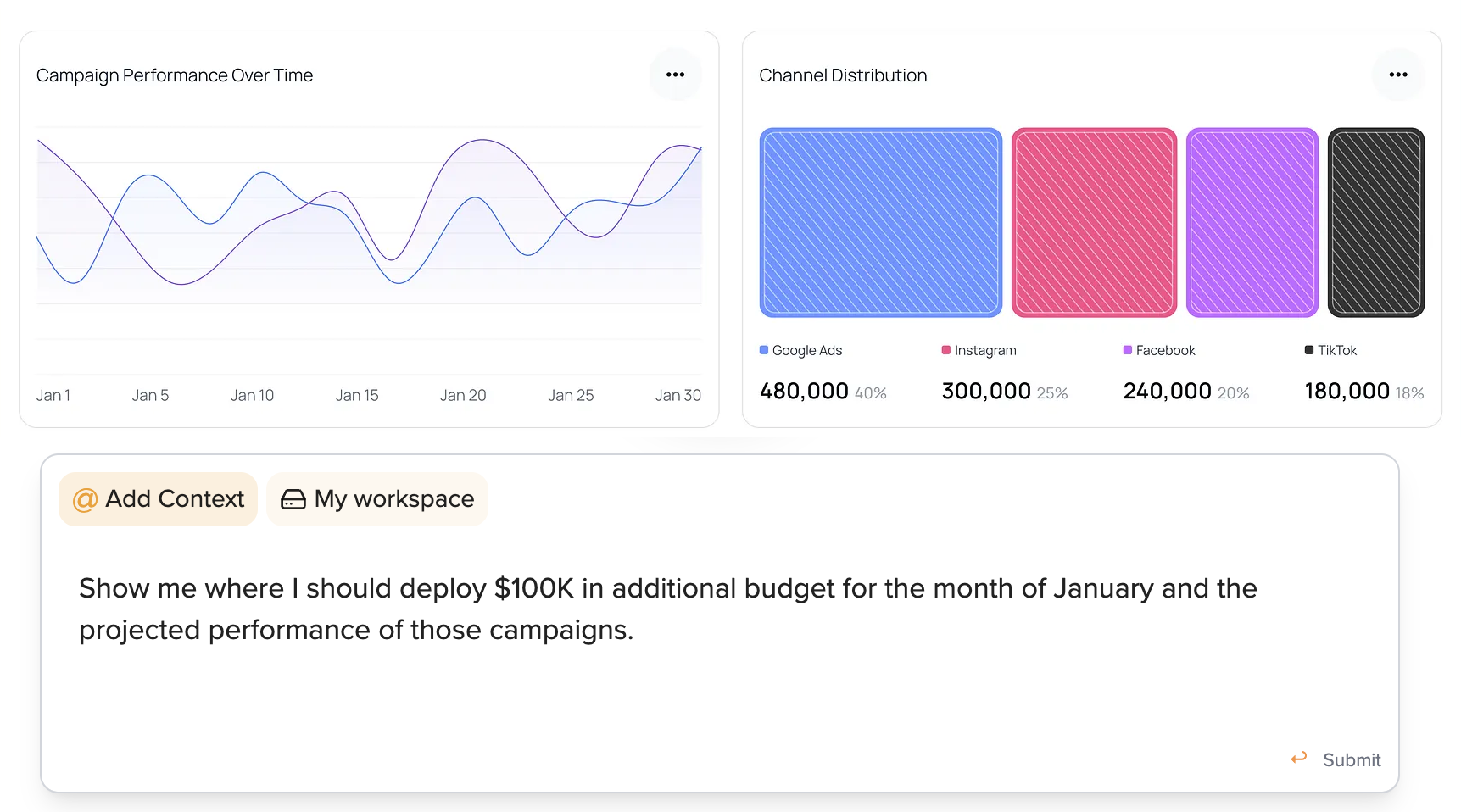Screen dimensions: 1461x812
Task: Select the purple Facebook distribution block
Action: (x=1252, y=223)
